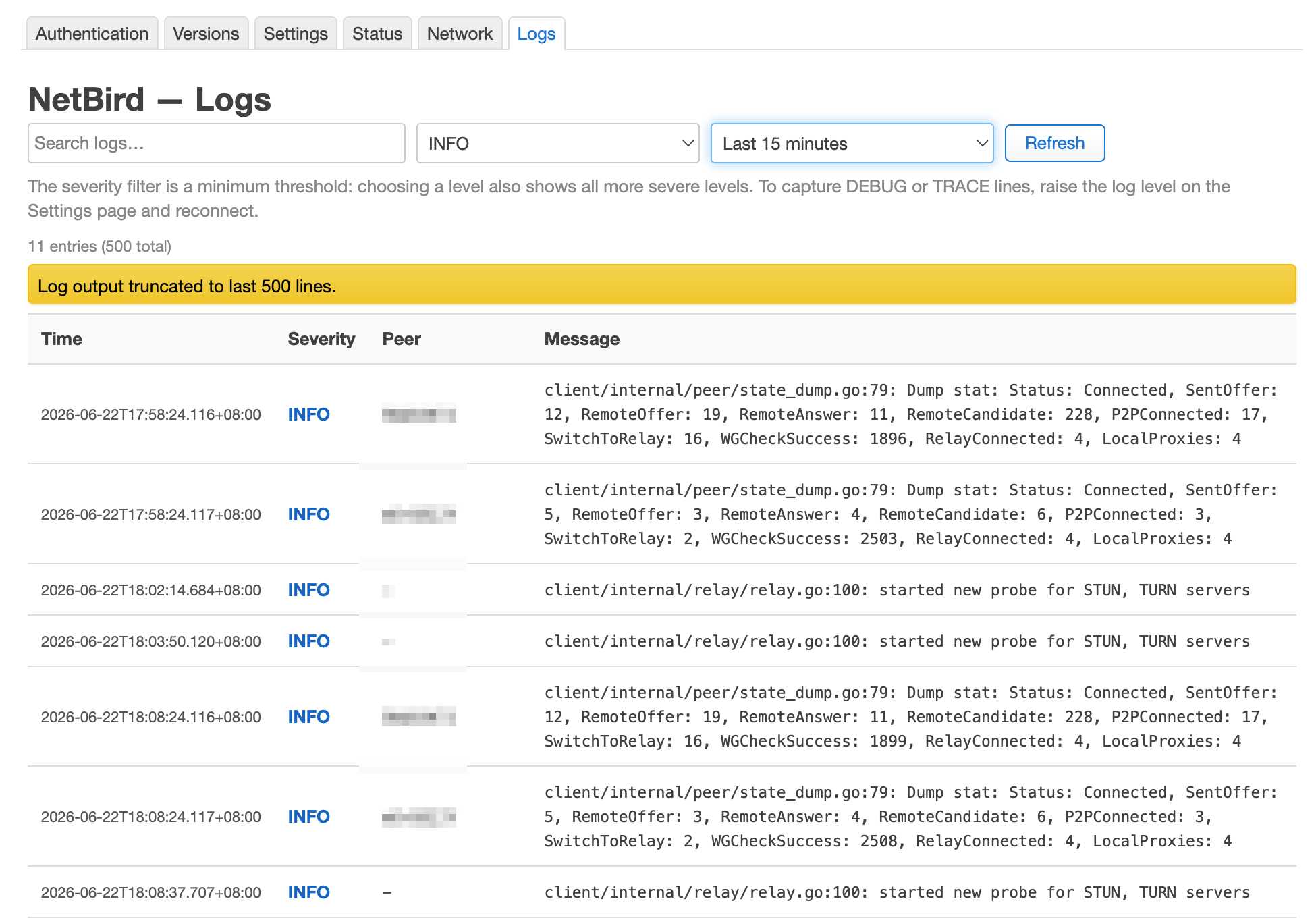Open the Authentication tab
This screenshot has height=918, width=1316.
pyautogui.click(x=92, y=34)
